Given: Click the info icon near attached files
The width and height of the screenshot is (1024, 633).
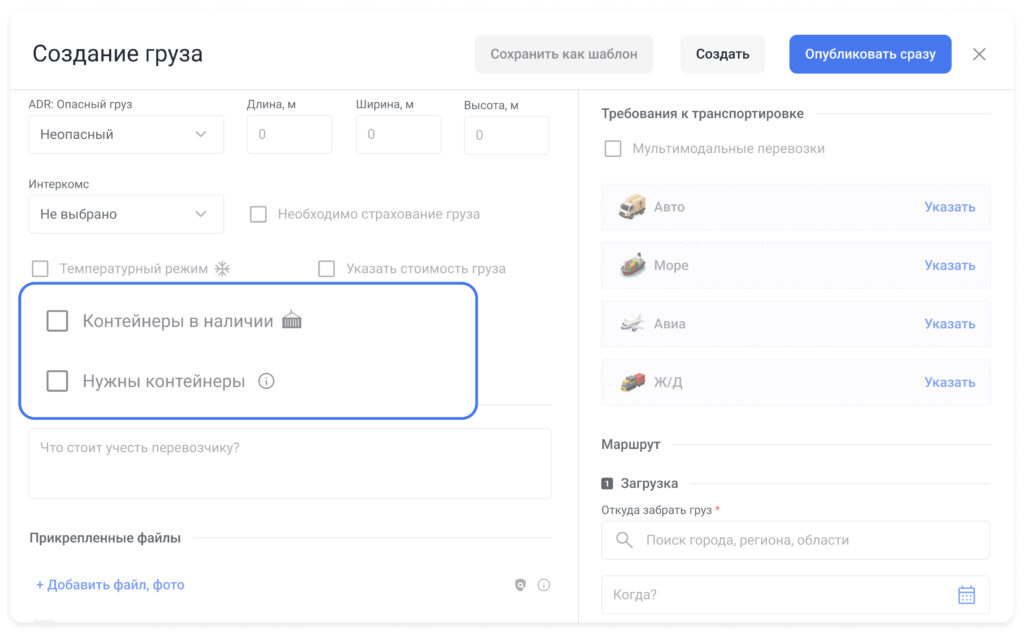Looking at the screenshot, I should click(543, 585).
